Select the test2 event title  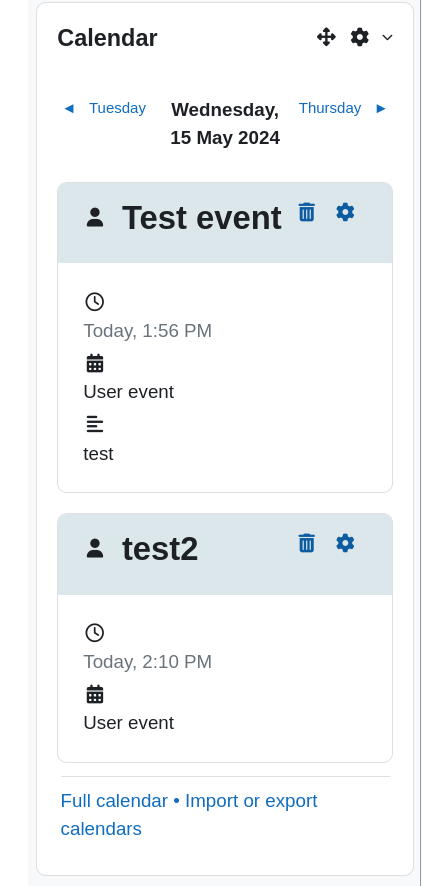tap(160, 549)
